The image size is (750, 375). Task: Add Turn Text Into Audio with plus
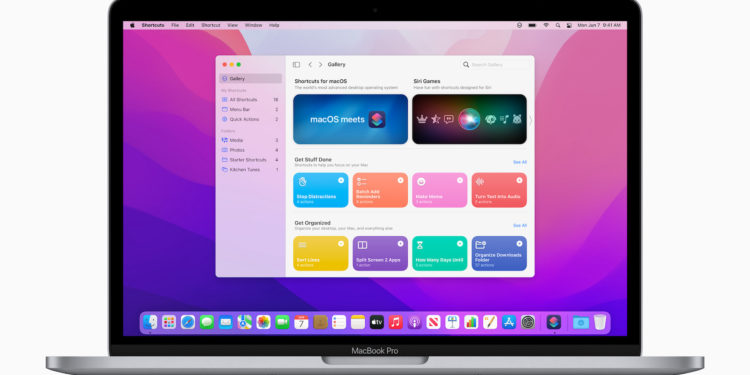point(519,180)
